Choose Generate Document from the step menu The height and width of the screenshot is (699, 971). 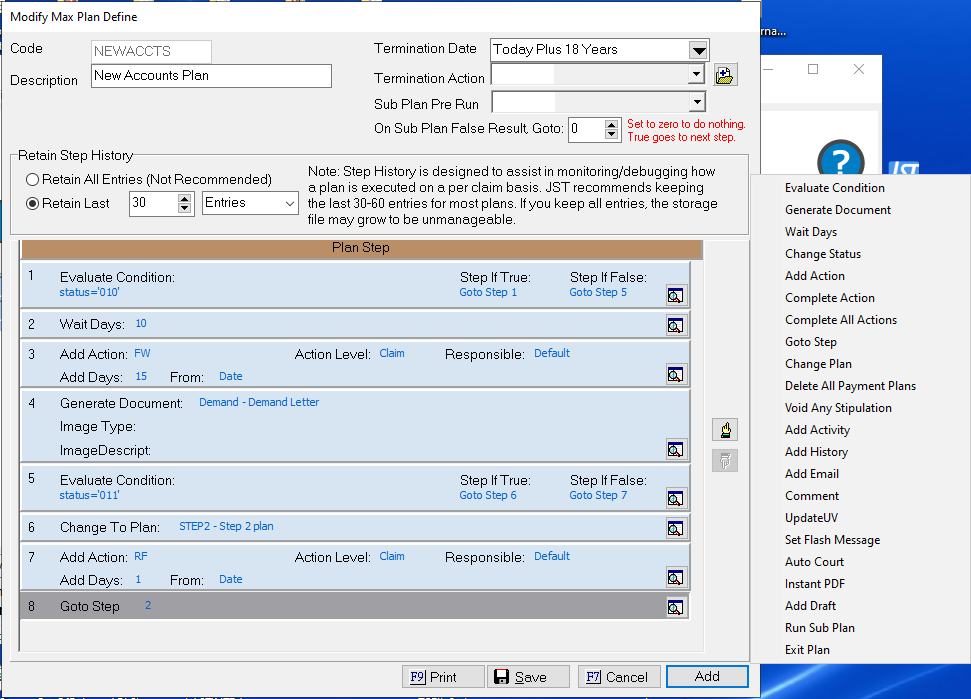[x=837, y=210]
